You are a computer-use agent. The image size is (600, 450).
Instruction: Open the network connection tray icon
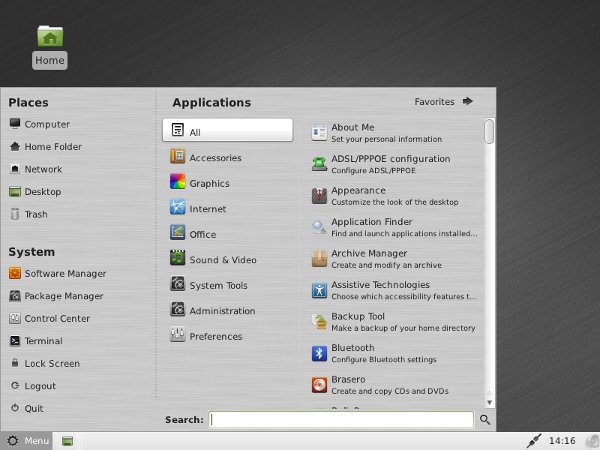click(533, 441)
